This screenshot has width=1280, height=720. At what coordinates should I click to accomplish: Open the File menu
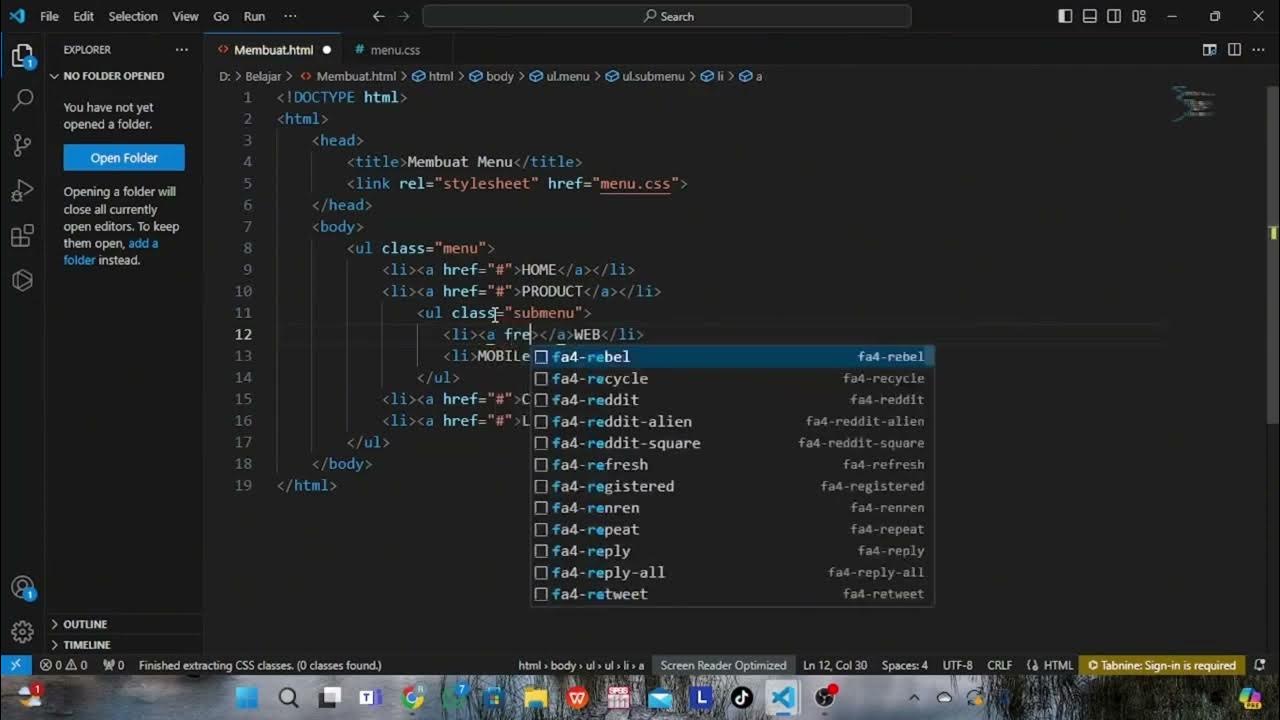click(x=49, y=16)
